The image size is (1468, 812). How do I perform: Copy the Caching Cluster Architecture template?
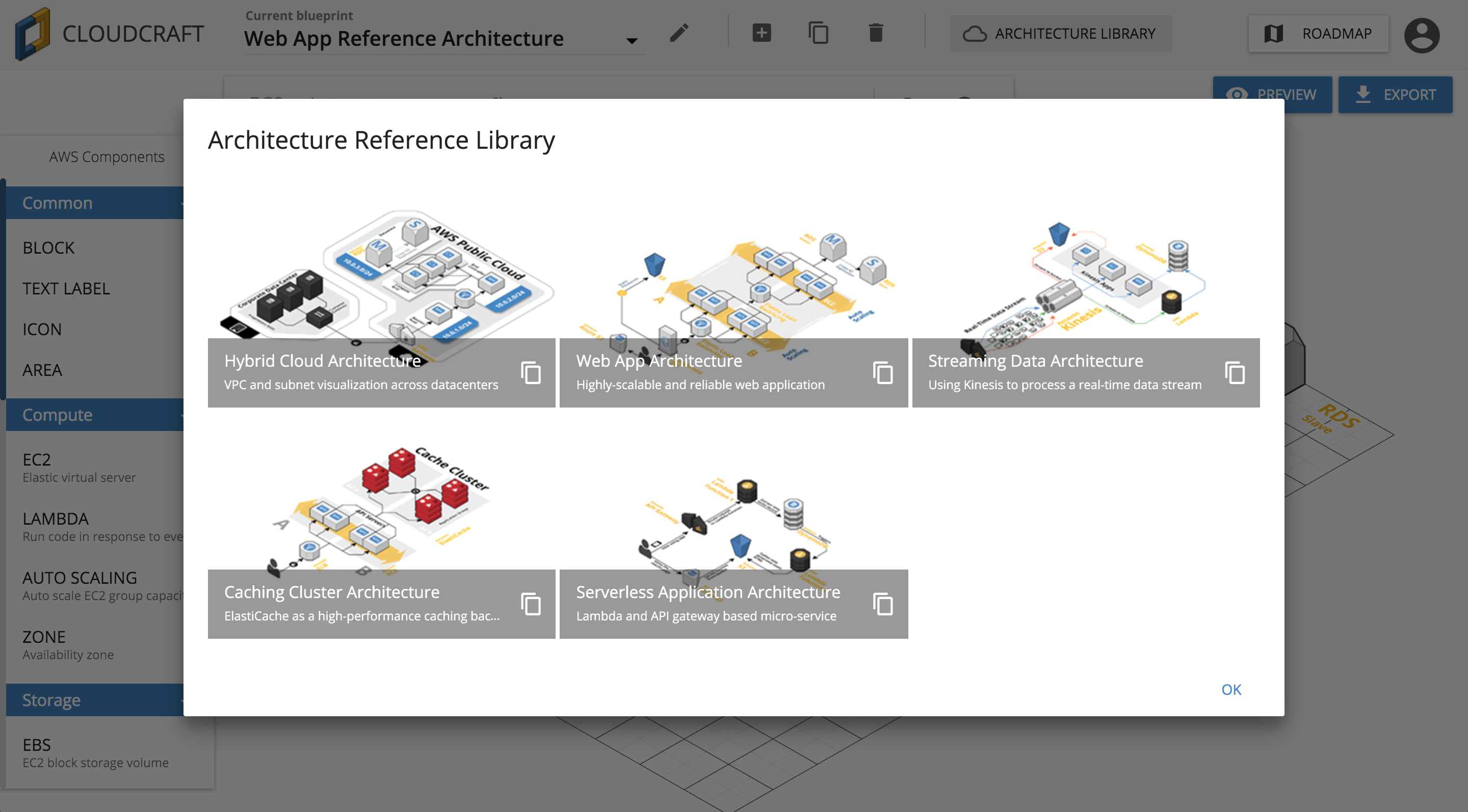[531, 604]
